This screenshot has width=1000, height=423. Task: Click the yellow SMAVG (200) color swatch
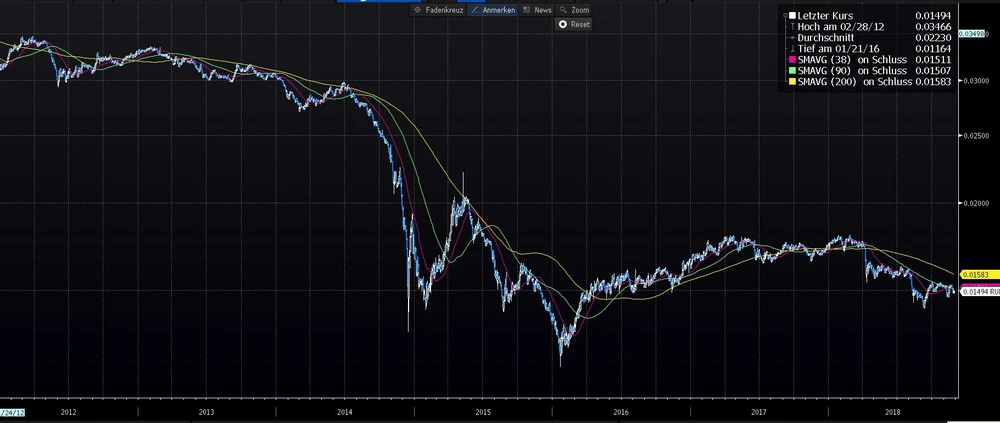(790, 82)
